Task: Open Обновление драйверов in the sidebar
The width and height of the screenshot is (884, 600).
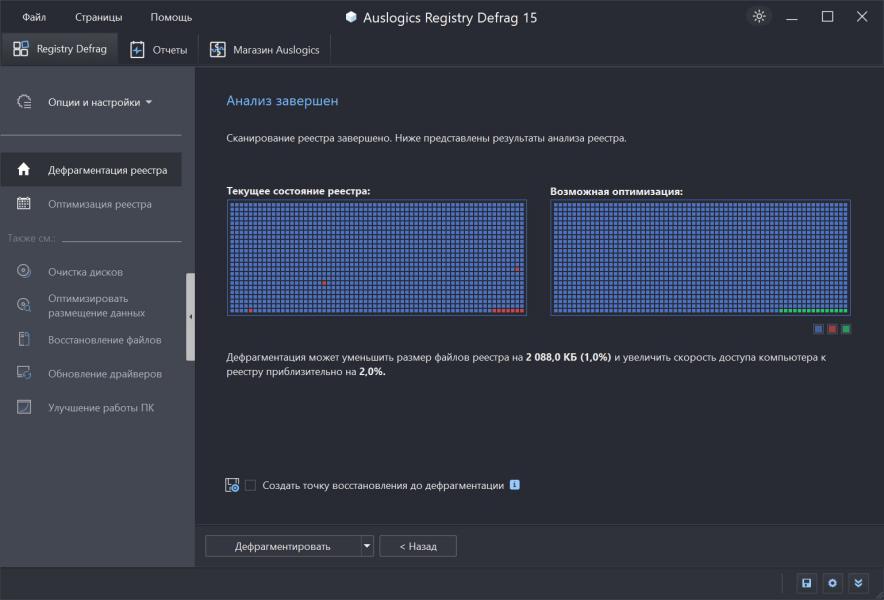Action: point(104,374)
